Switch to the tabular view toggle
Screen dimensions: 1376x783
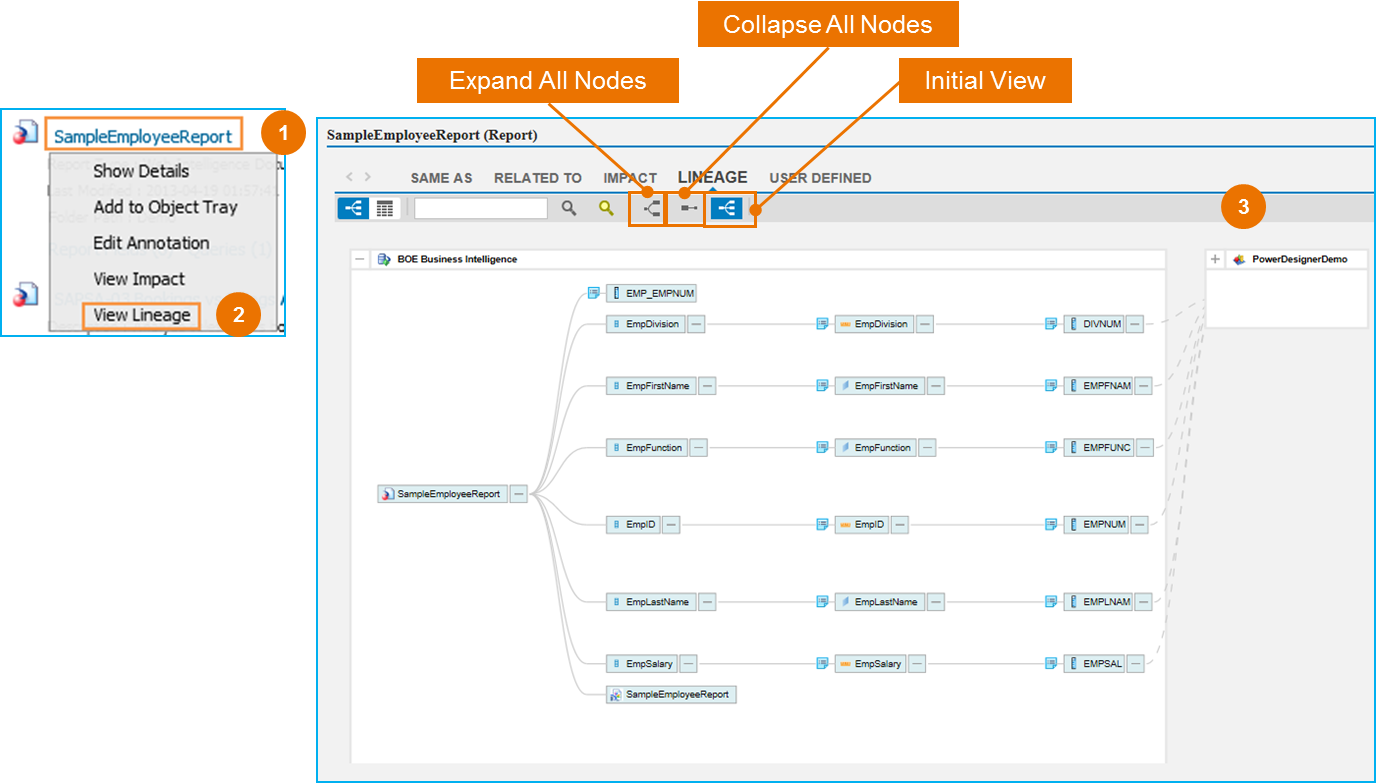pos(385,208)
